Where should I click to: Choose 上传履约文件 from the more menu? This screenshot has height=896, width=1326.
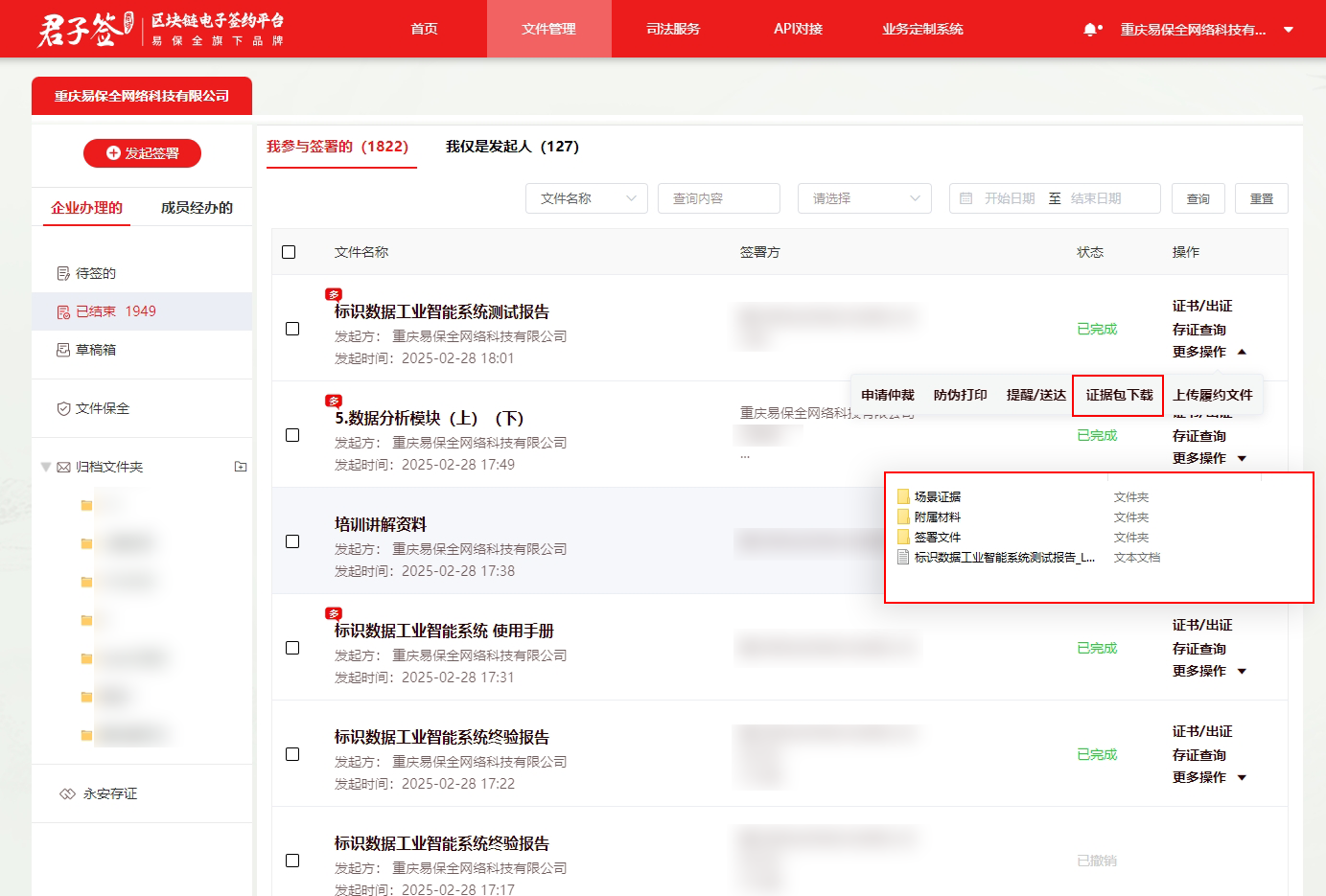click(1213, 395)
